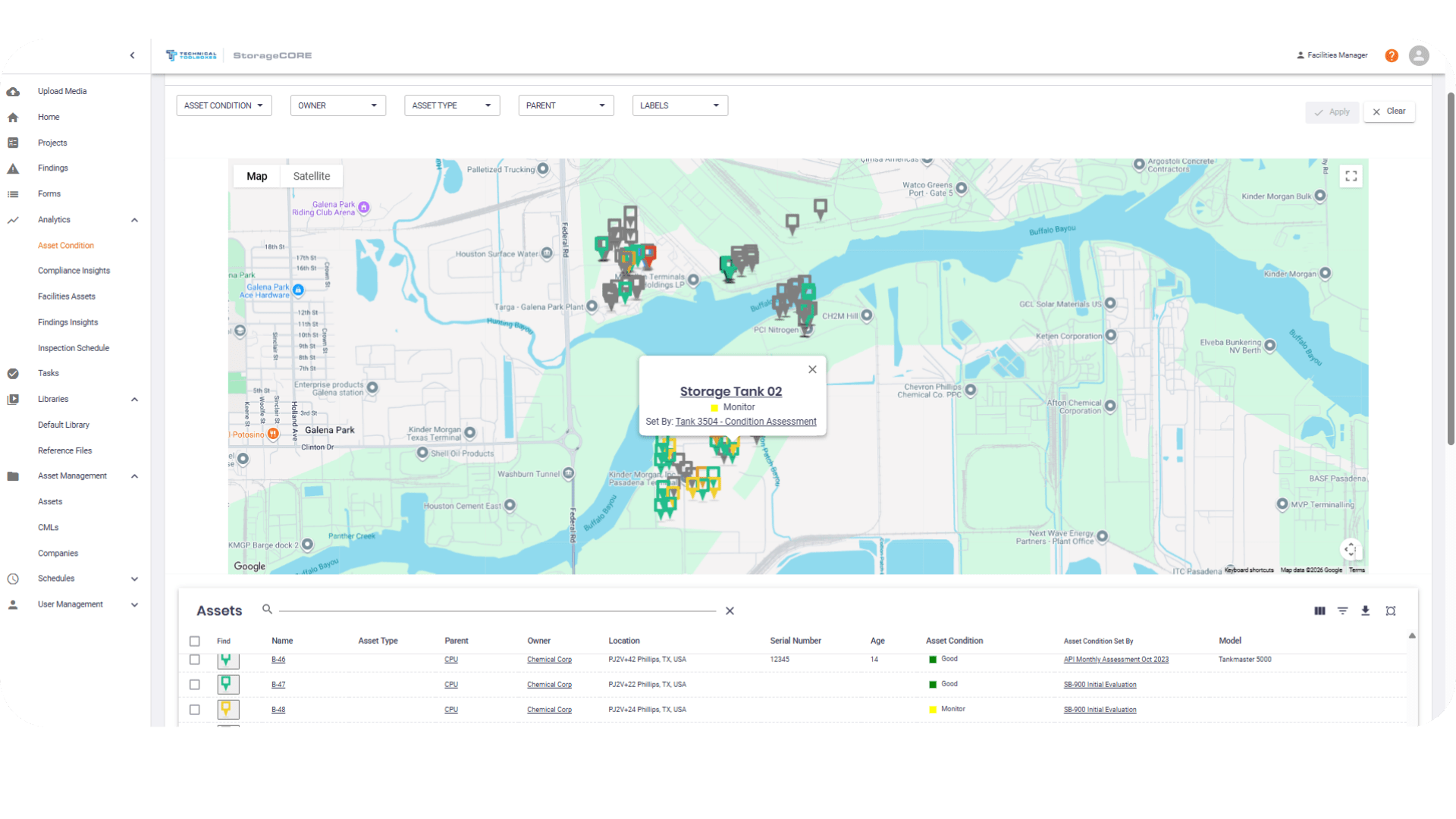Click the map camera controls icon
The height and width of the screenshot is (819, 1456).
click(x=1351, y=549)
